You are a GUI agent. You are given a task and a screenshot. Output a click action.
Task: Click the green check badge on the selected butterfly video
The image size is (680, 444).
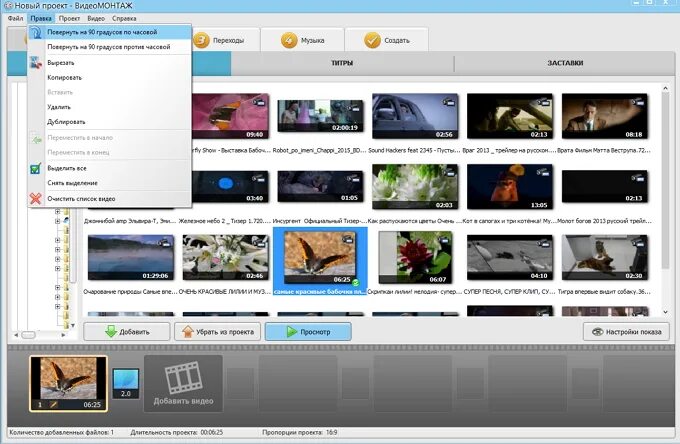tap(356, 283)
